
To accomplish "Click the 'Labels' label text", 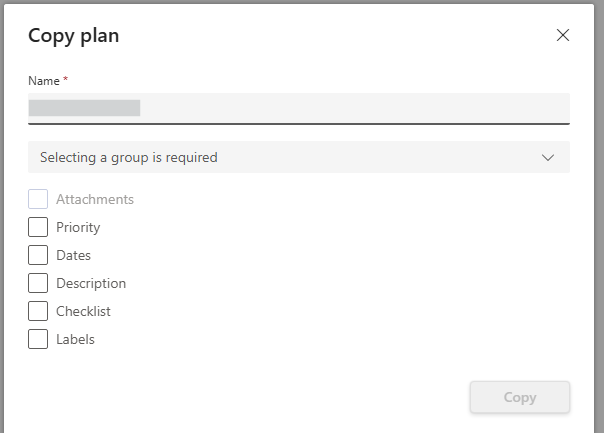I will tap(76, 339).
